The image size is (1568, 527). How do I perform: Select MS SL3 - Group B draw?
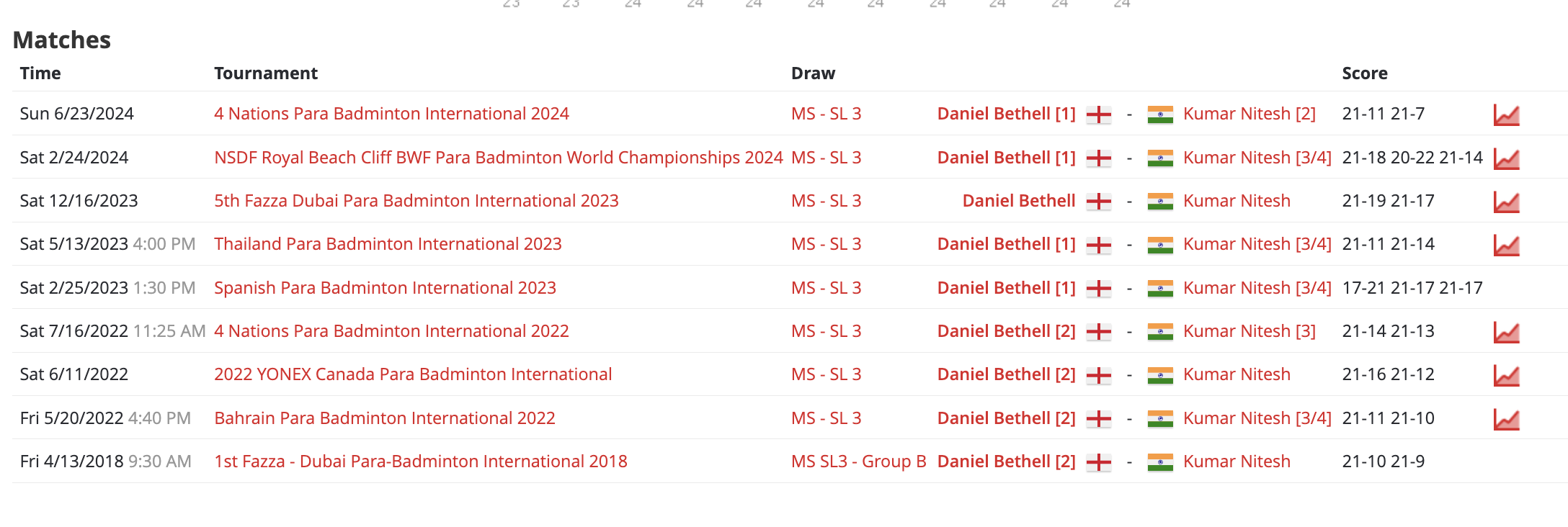click(858, 461)
